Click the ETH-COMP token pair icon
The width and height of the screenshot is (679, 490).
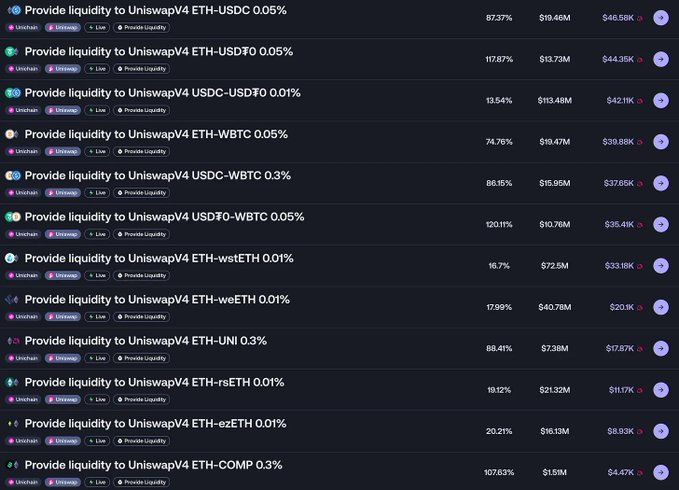pos(12,465)
